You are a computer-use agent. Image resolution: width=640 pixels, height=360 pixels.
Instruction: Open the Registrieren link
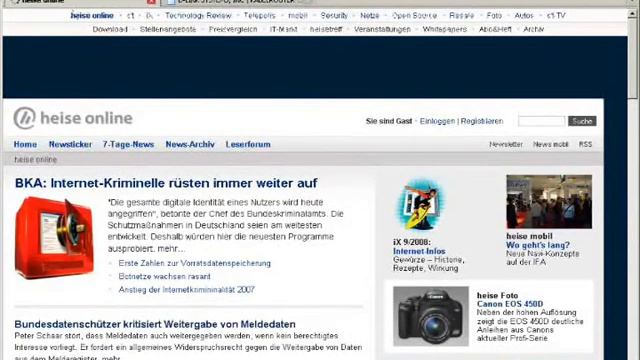(x=482, y=121)
